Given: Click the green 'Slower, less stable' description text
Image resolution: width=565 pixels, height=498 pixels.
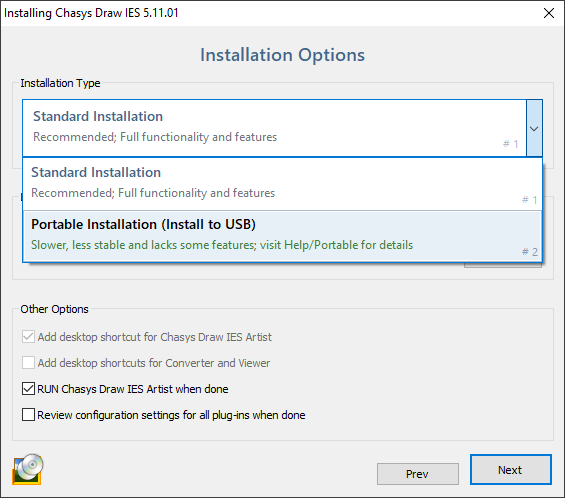Looking at the screenshot, I should click(222, 245).
